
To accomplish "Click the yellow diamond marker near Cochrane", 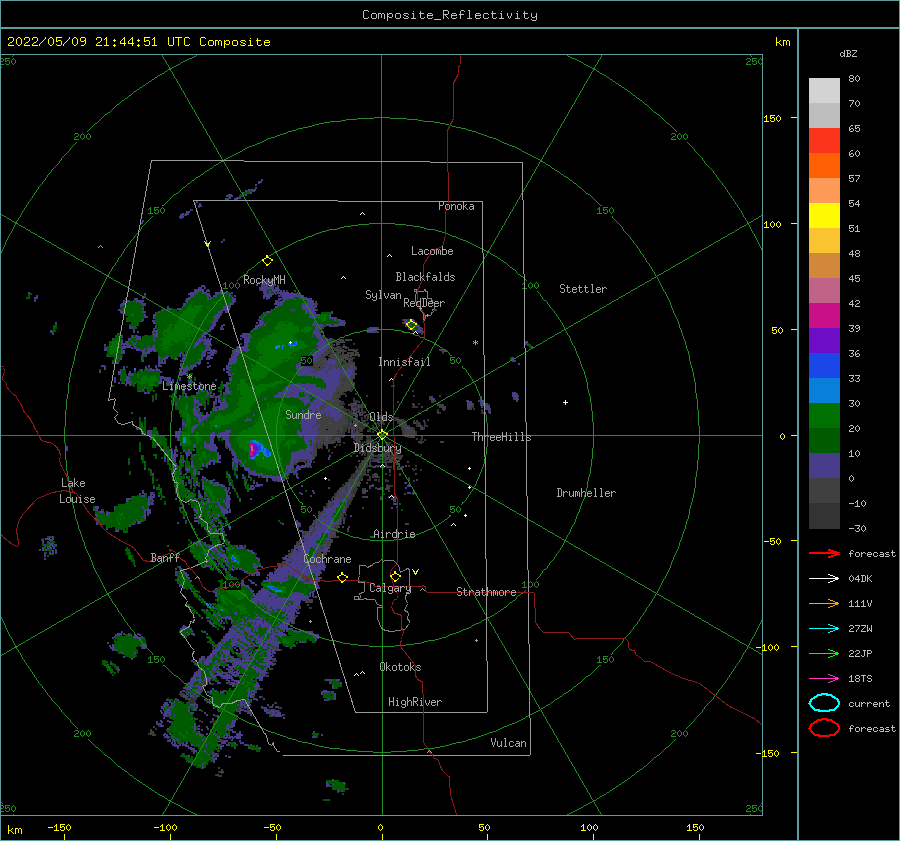I will tap(342, 577).
